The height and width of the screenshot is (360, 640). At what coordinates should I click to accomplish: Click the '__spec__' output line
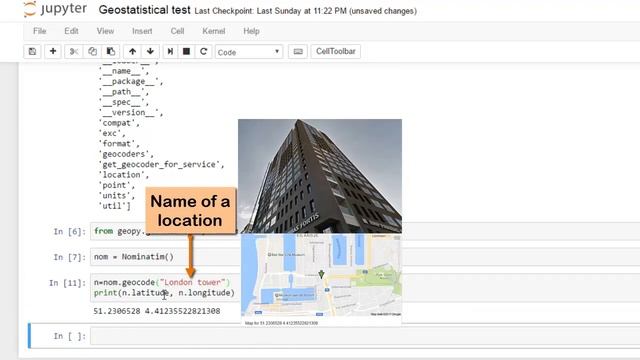click(x=124, y=102)
